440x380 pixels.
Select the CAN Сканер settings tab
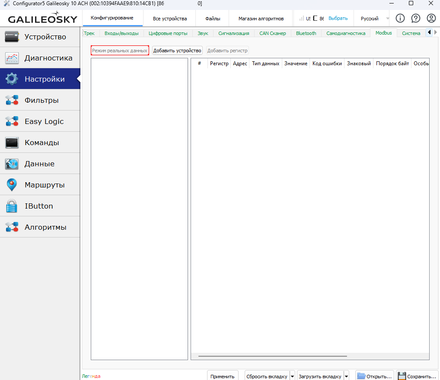(x=273, y=33)
